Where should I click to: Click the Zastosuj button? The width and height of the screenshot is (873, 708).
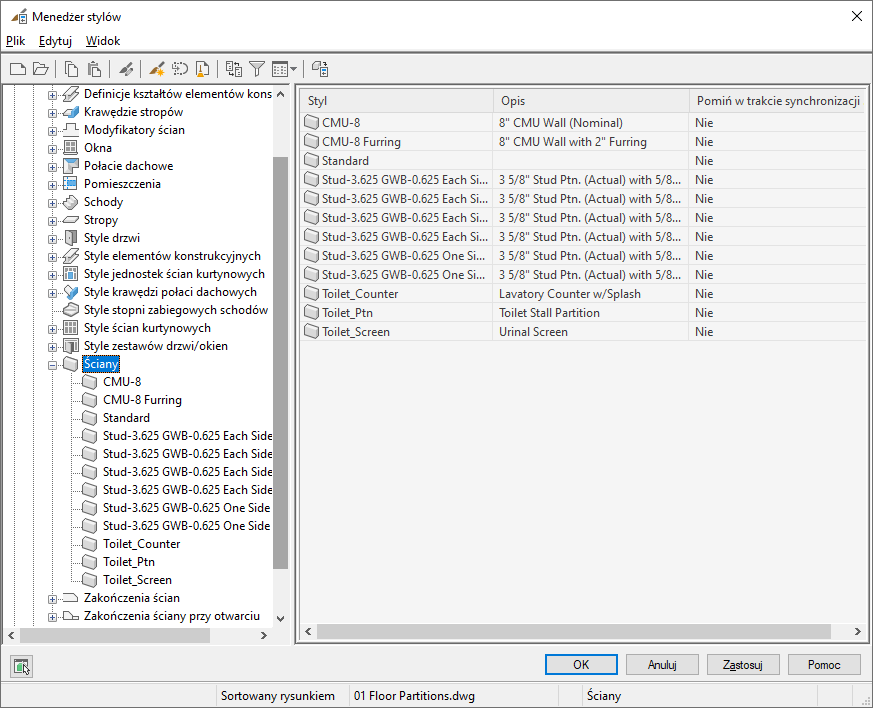pyautogui.click(x=743, y=665)
